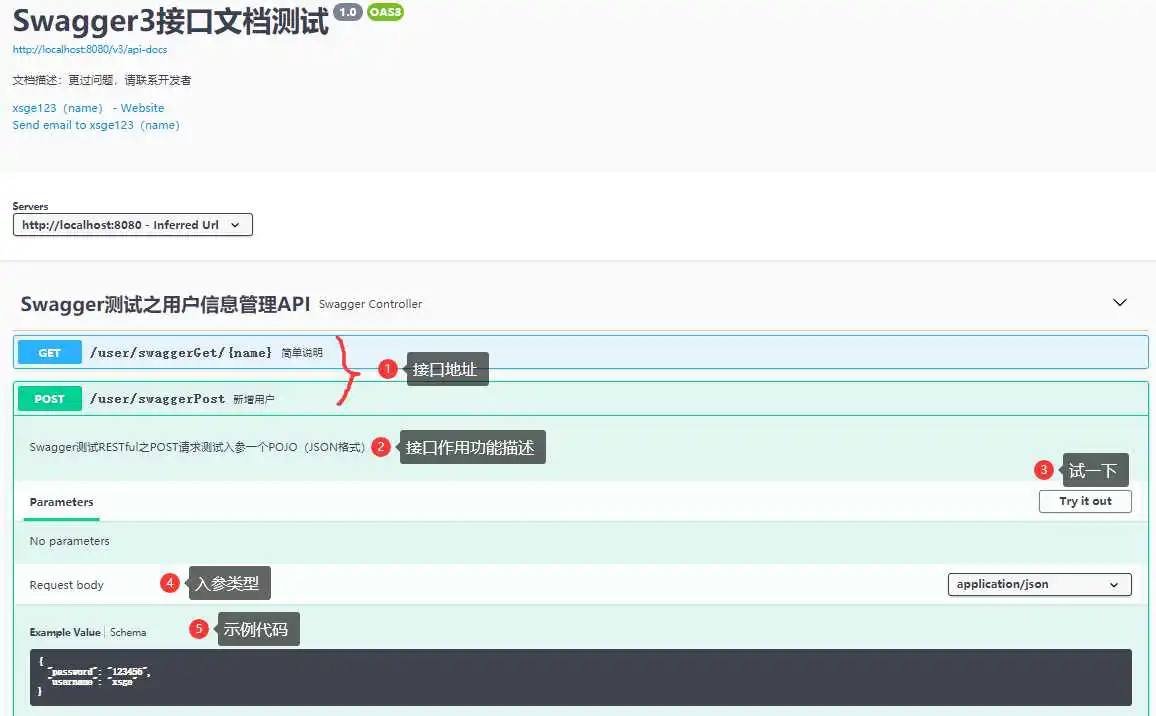Collapse the POST /user/swaggerPost endpoint
The image size is (1156, 716).
coord(157,399)
